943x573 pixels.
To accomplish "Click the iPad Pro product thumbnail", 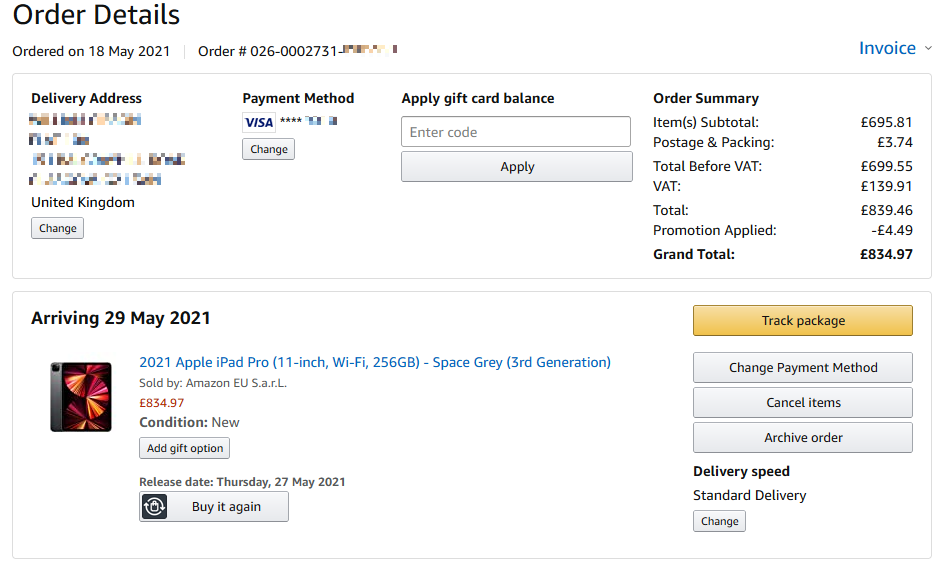I will click(81, 397).
